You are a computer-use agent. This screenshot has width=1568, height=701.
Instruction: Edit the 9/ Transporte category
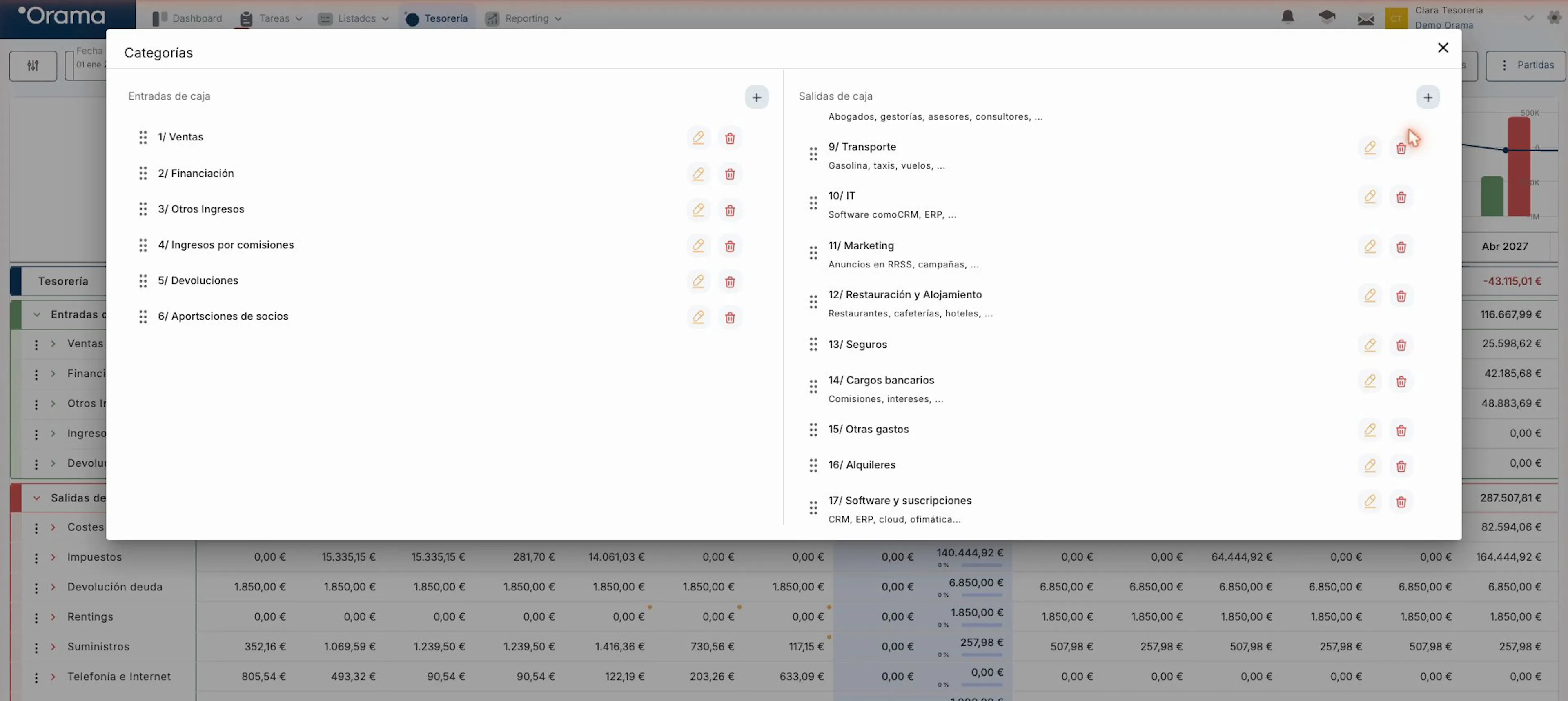point(1370,148)
